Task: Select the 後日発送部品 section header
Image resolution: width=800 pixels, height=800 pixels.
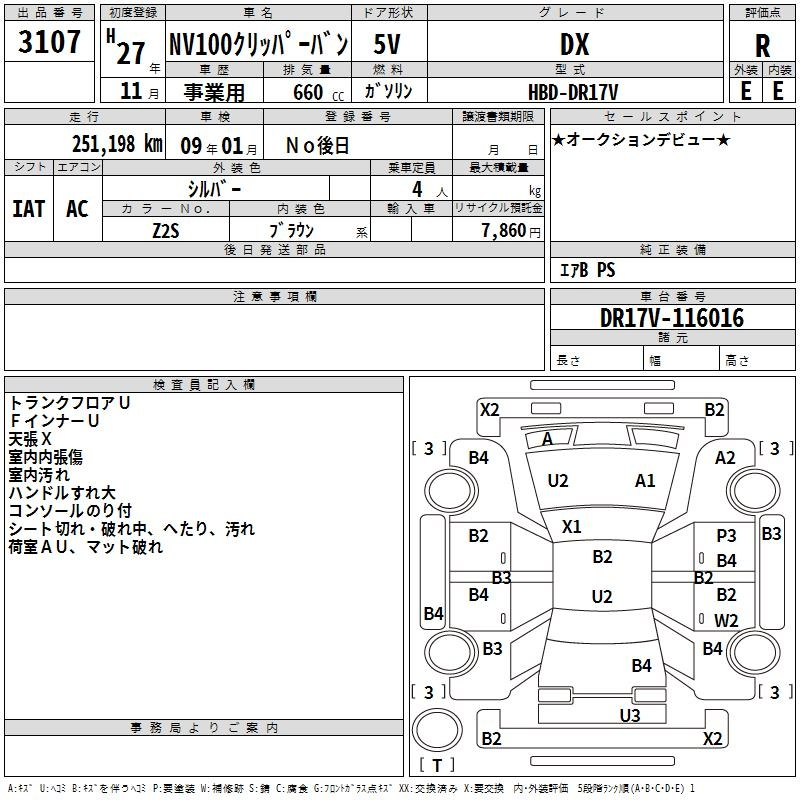Action: (274, 249)
